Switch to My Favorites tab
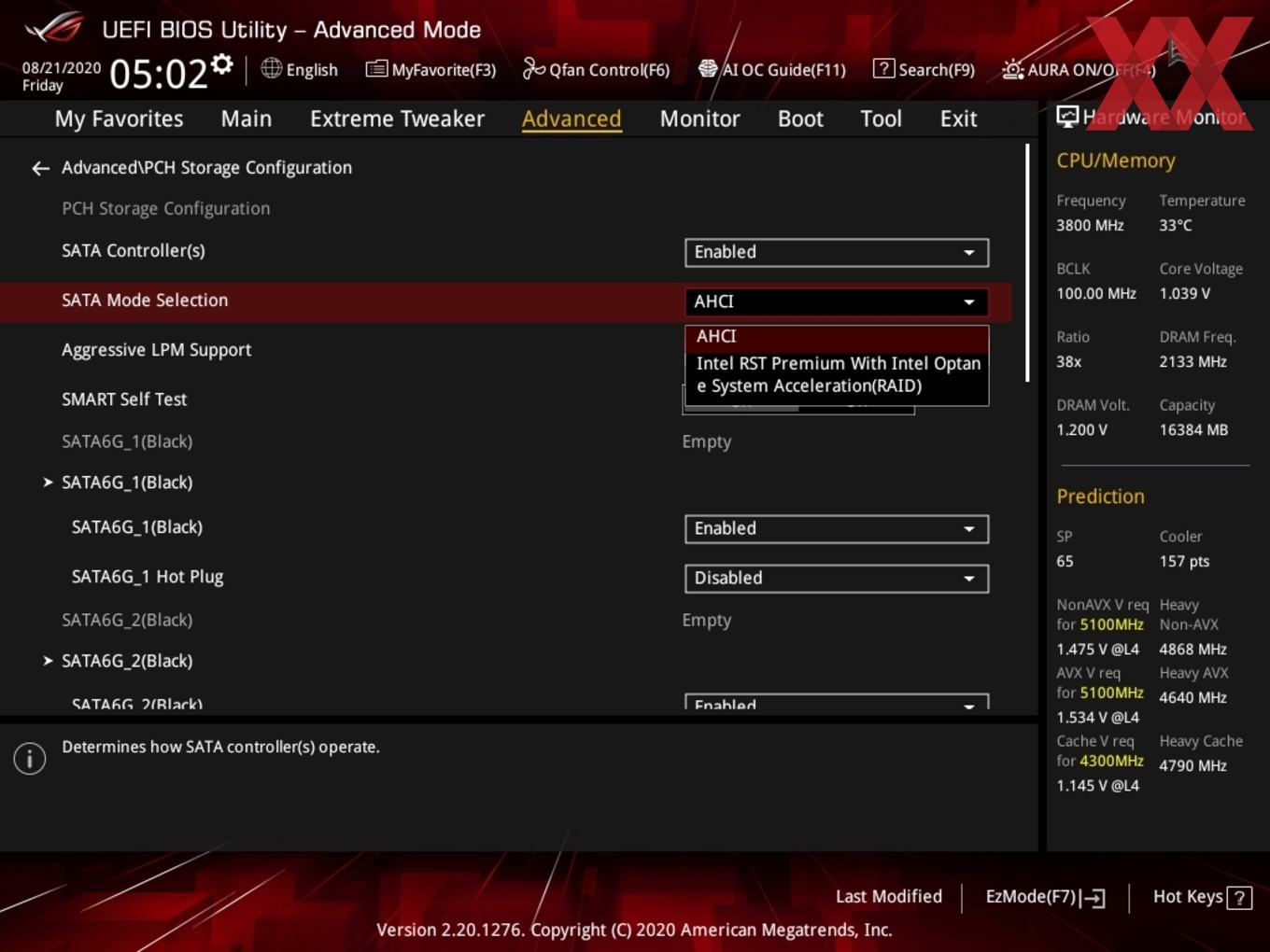1270x952 pixels. (x=119, y=119)
